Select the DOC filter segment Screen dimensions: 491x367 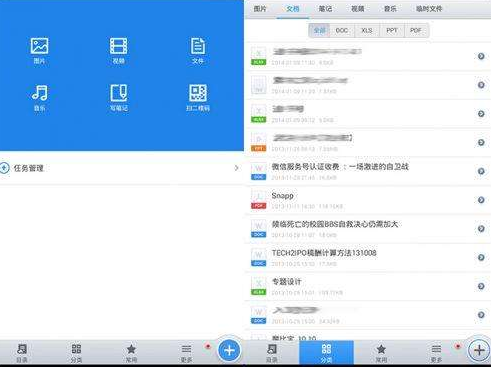pos(342,30)
